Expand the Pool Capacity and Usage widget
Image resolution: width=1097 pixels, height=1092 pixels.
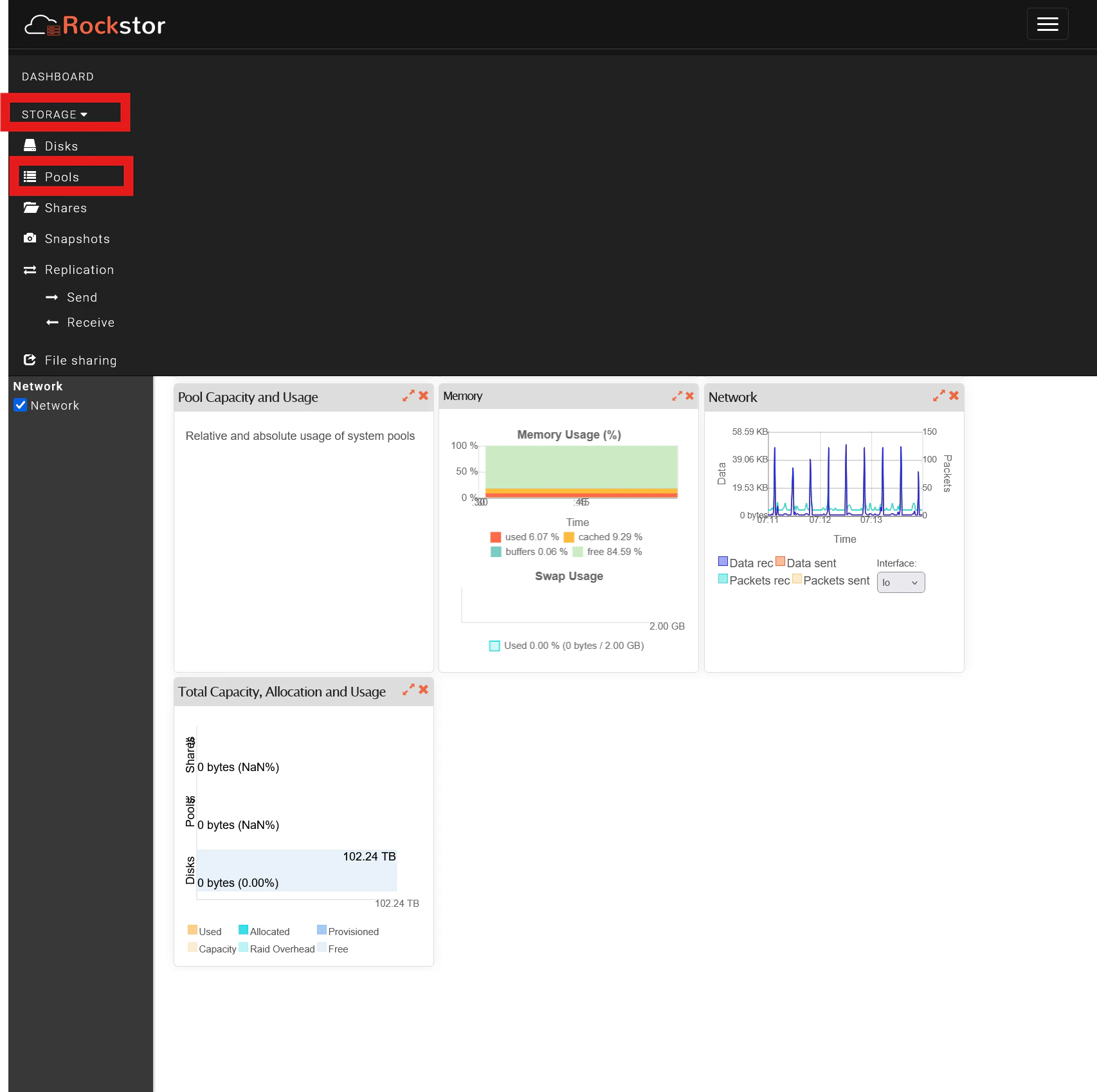coord(408,396)
